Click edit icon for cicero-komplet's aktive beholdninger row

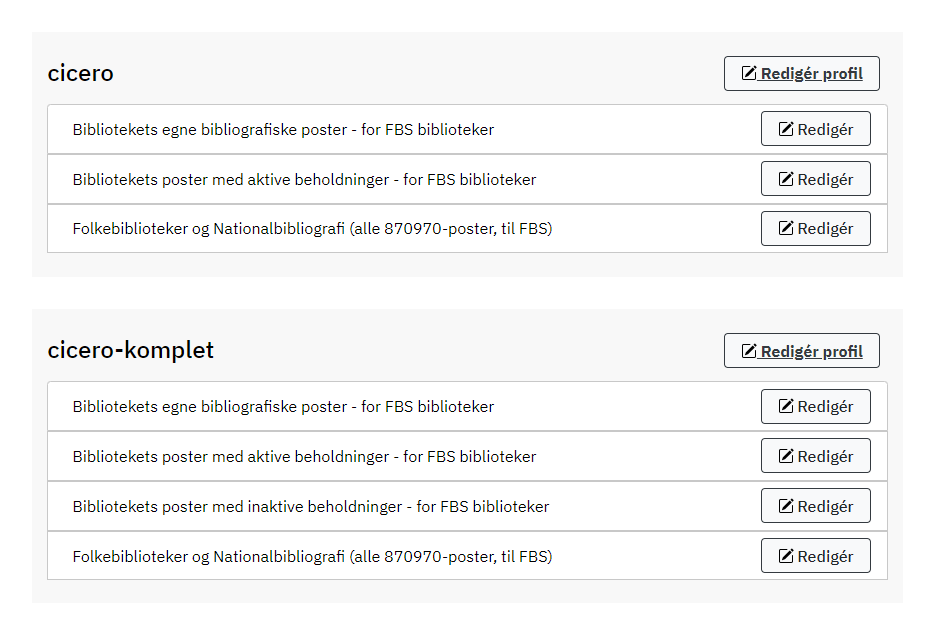[x=786, y=456]
